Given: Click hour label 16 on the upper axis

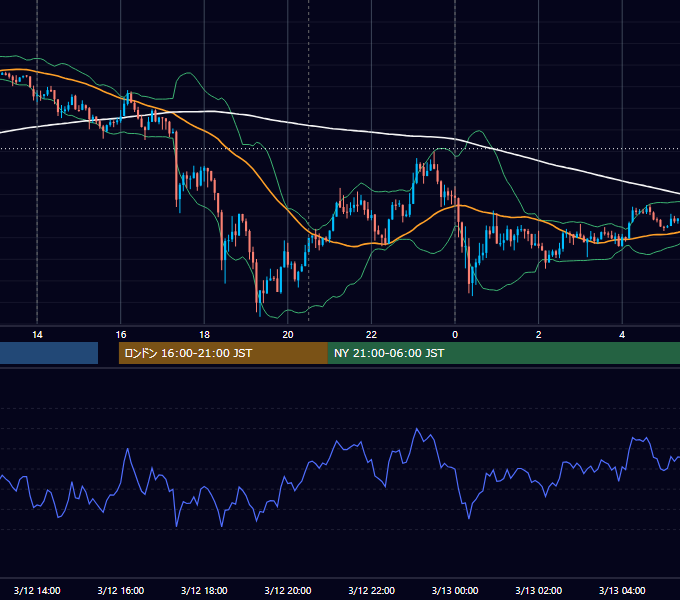Looking at the screenshot, I should 121,335.
